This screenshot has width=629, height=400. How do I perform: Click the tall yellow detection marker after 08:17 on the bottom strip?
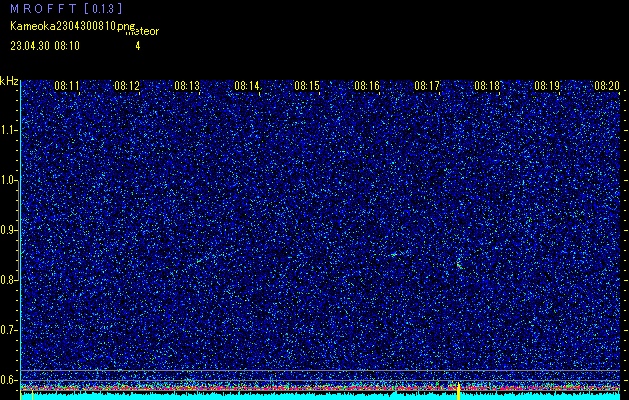coord(459,392)
